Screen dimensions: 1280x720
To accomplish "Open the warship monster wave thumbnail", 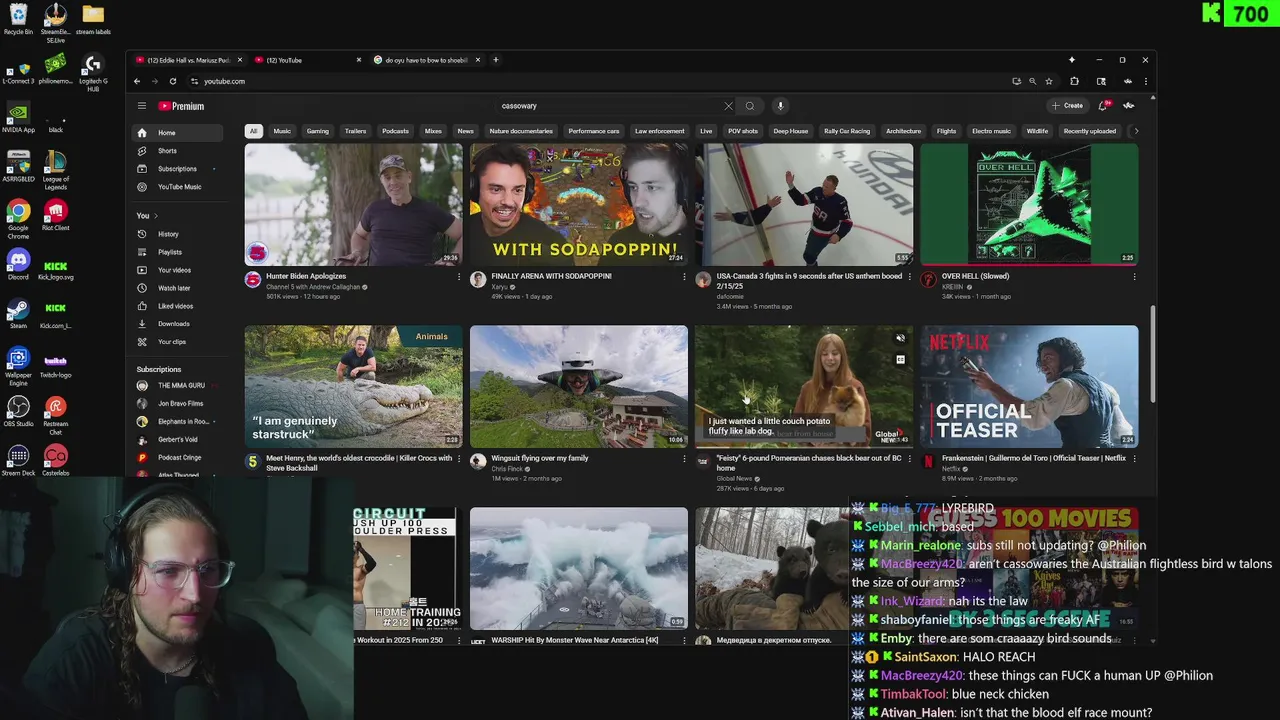I will tap(579, 568).
